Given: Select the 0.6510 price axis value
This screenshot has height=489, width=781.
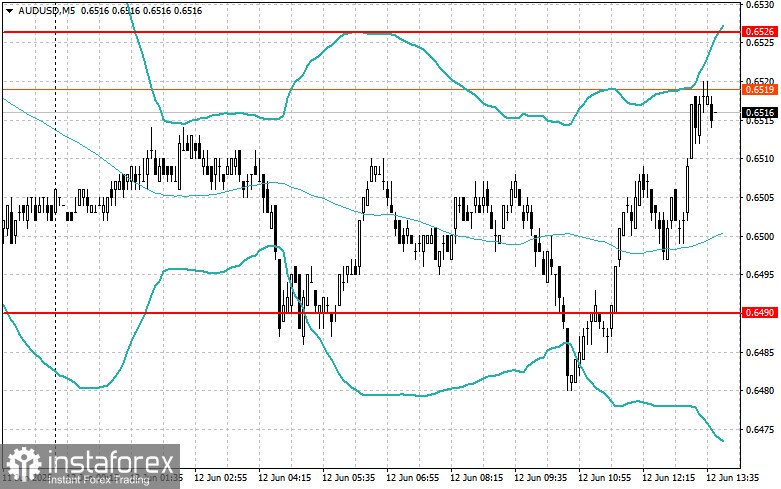Looking at the screenshot, I should tap(760, 159).
